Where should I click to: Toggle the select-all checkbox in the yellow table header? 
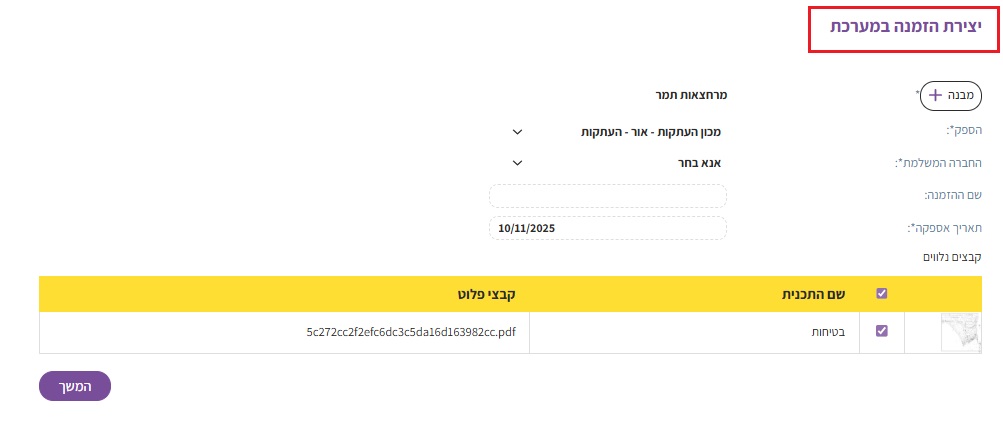click(881, 294)
